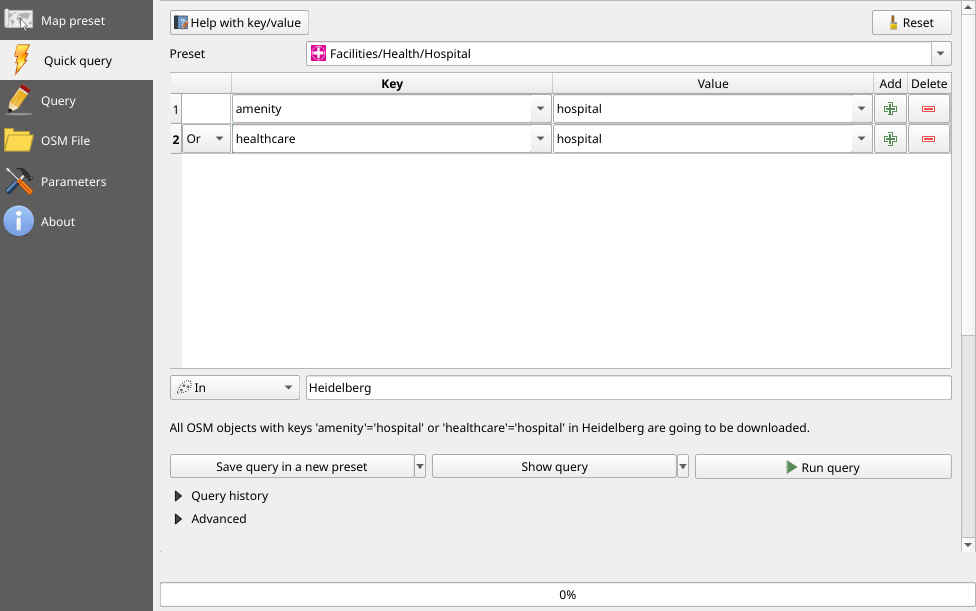
Task: Delete the healthcare row
Action: click(x=928, y=139)
